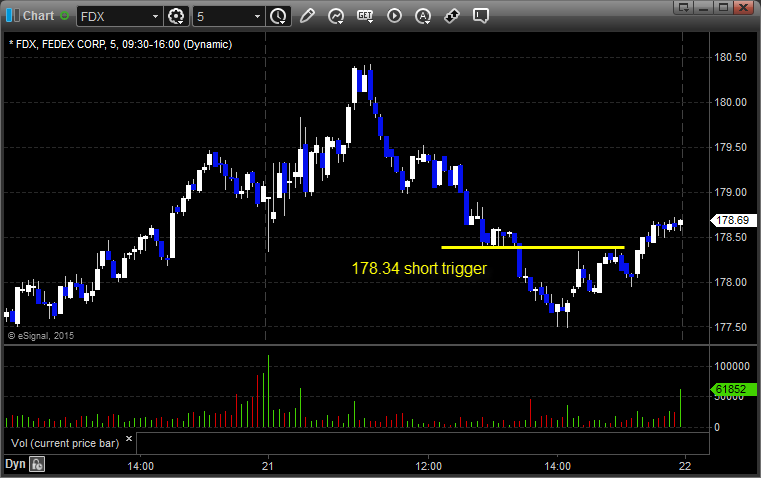Click the comment note icon
The width and height of the screenshot is (761, 478).
(480, 16)
